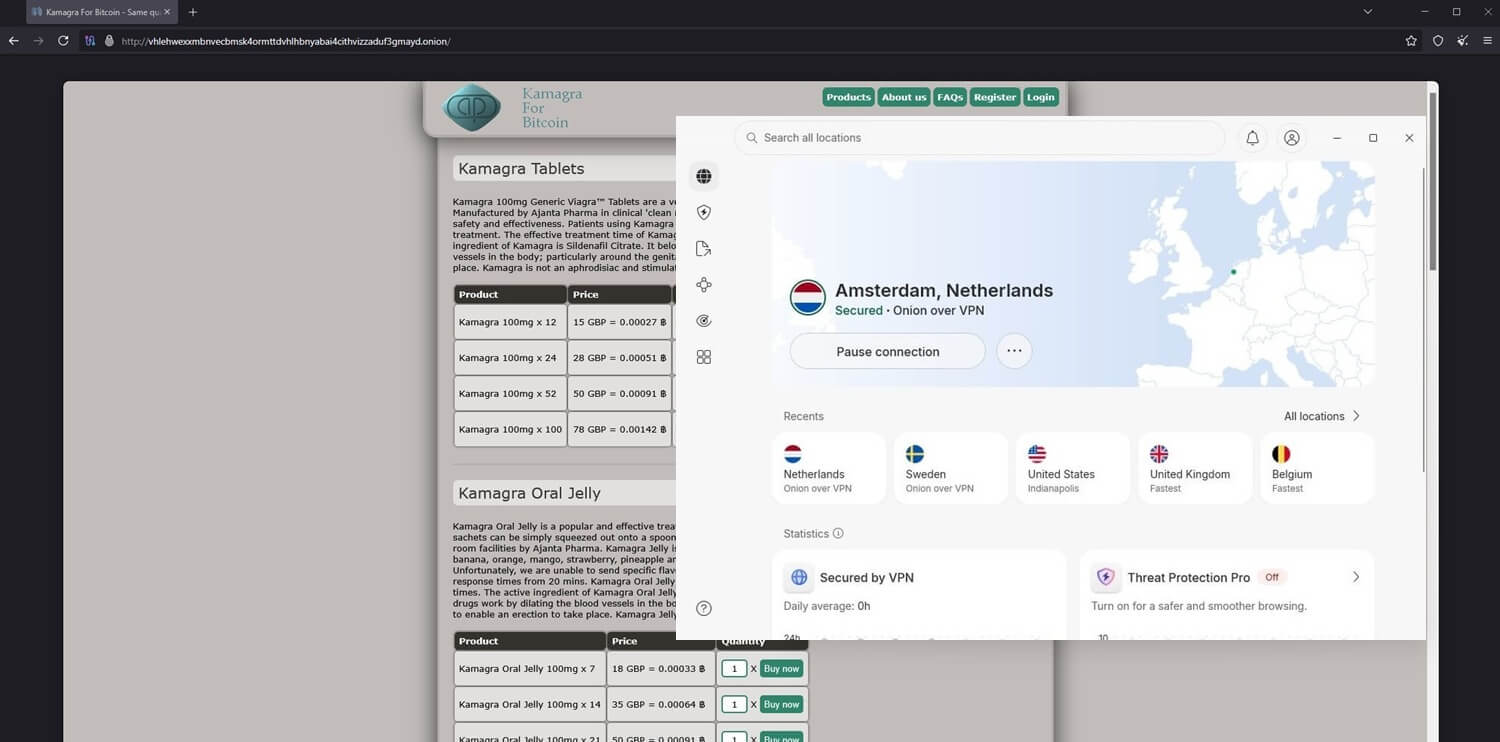Click the 'Kamagra Tablets' section heading
Screen dimensions: 1500x742
[x=521, y=169]
